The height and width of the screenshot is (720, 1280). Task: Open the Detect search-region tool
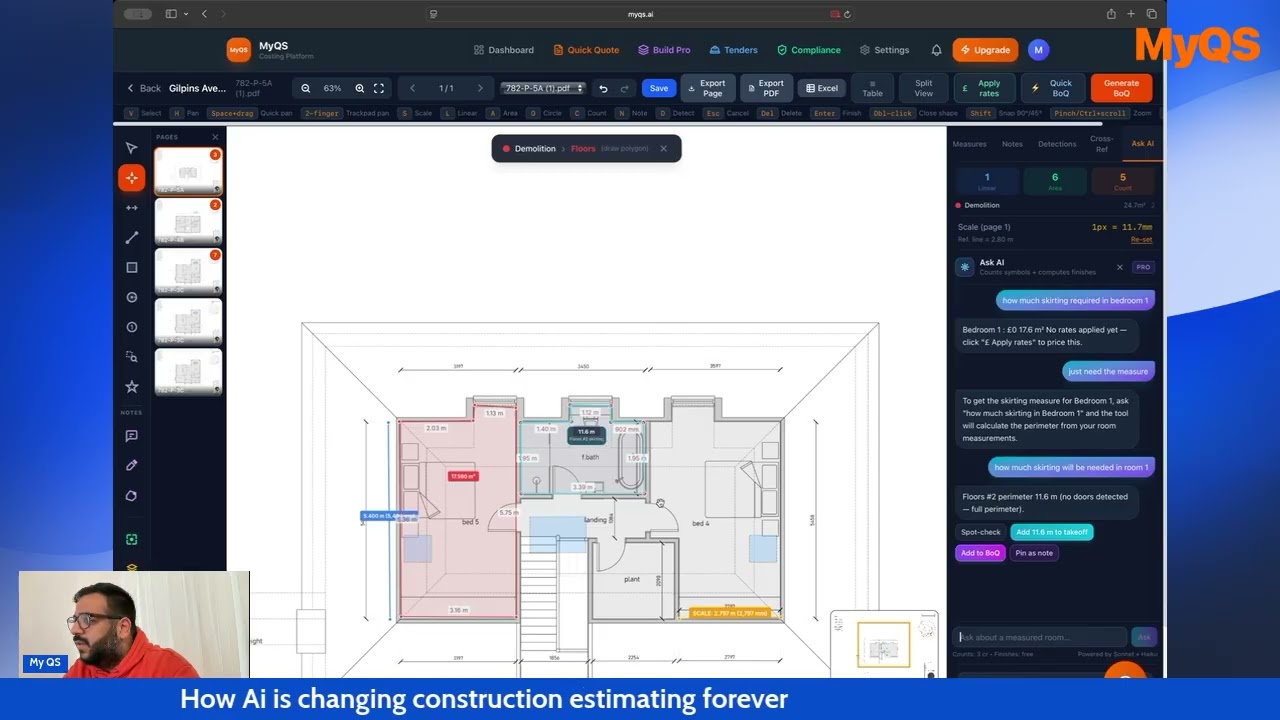point(131,357)
